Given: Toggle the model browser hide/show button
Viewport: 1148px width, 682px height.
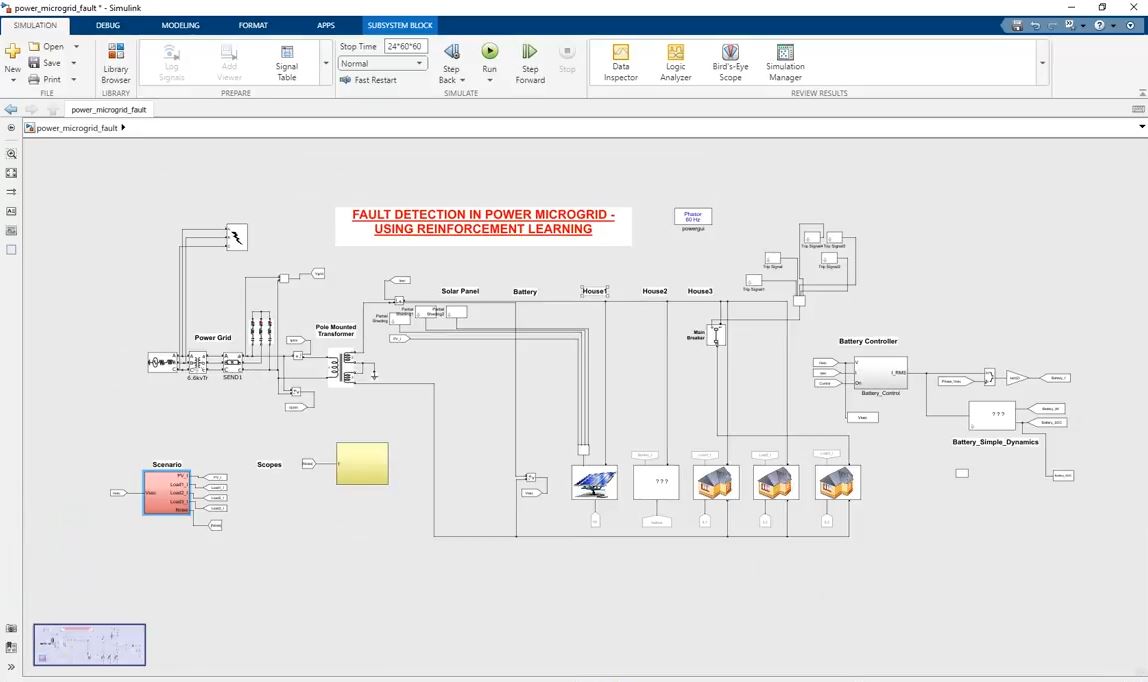Looking at the screenshot, I should (12, 128).
